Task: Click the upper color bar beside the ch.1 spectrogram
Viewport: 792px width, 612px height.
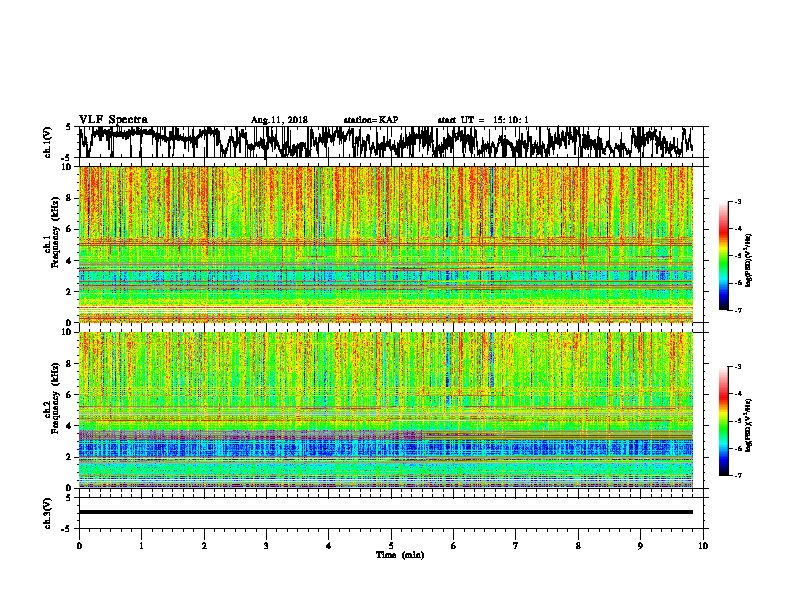Action: click(723, 255)
